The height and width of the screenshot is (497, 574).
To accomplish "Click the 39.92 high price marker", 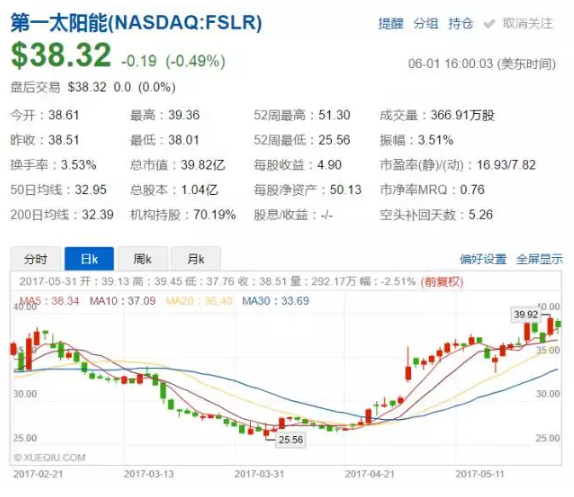I will point(526,314).
